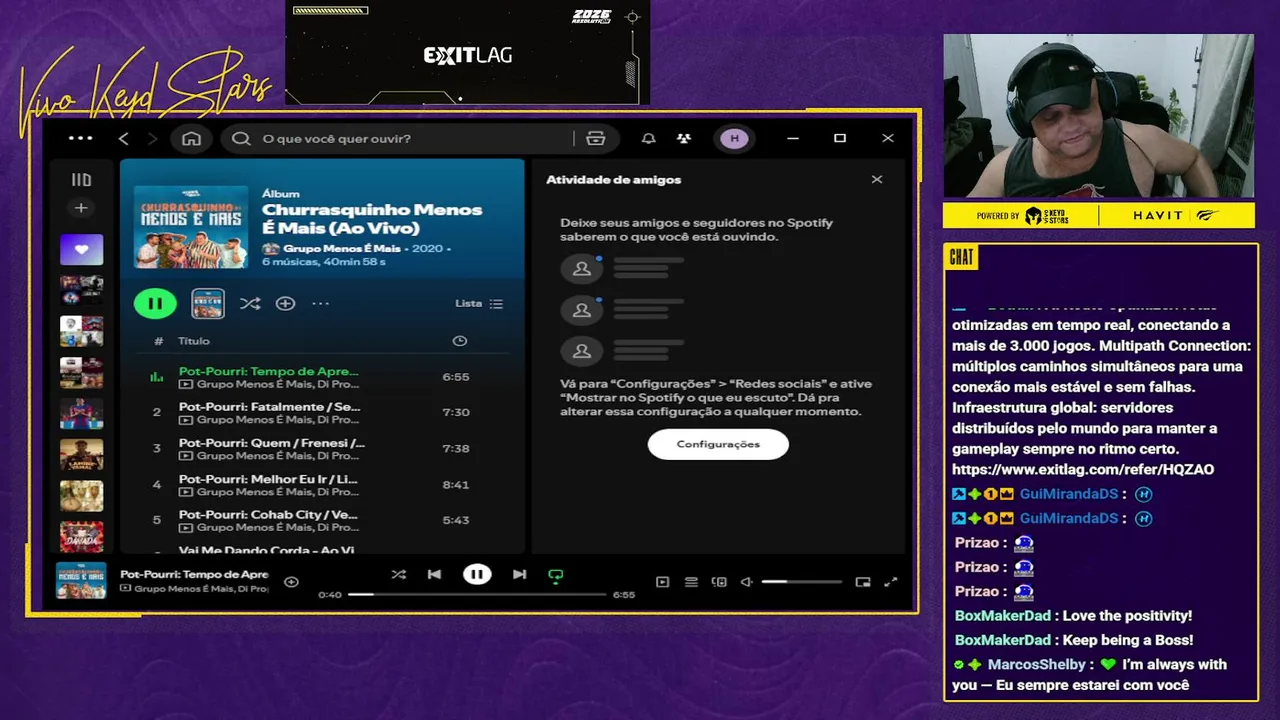Open the first playlist under Liked Songs
The image size is (1280, 720).
pyautogui.click(x=81, y=290)
